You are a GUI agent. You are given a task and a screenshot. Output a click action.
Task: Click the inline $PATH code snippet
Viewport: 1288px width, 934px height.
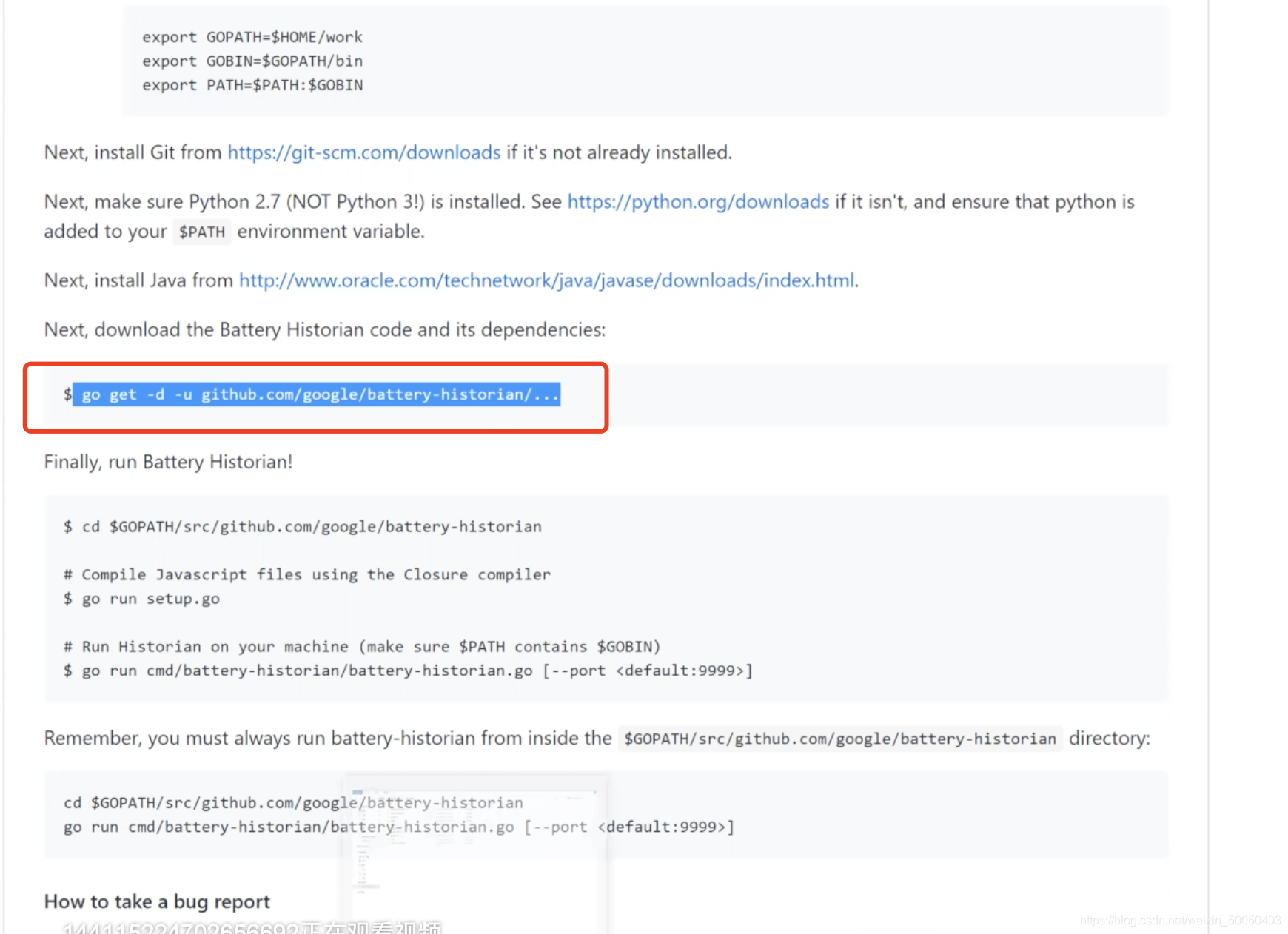(202, 232)
